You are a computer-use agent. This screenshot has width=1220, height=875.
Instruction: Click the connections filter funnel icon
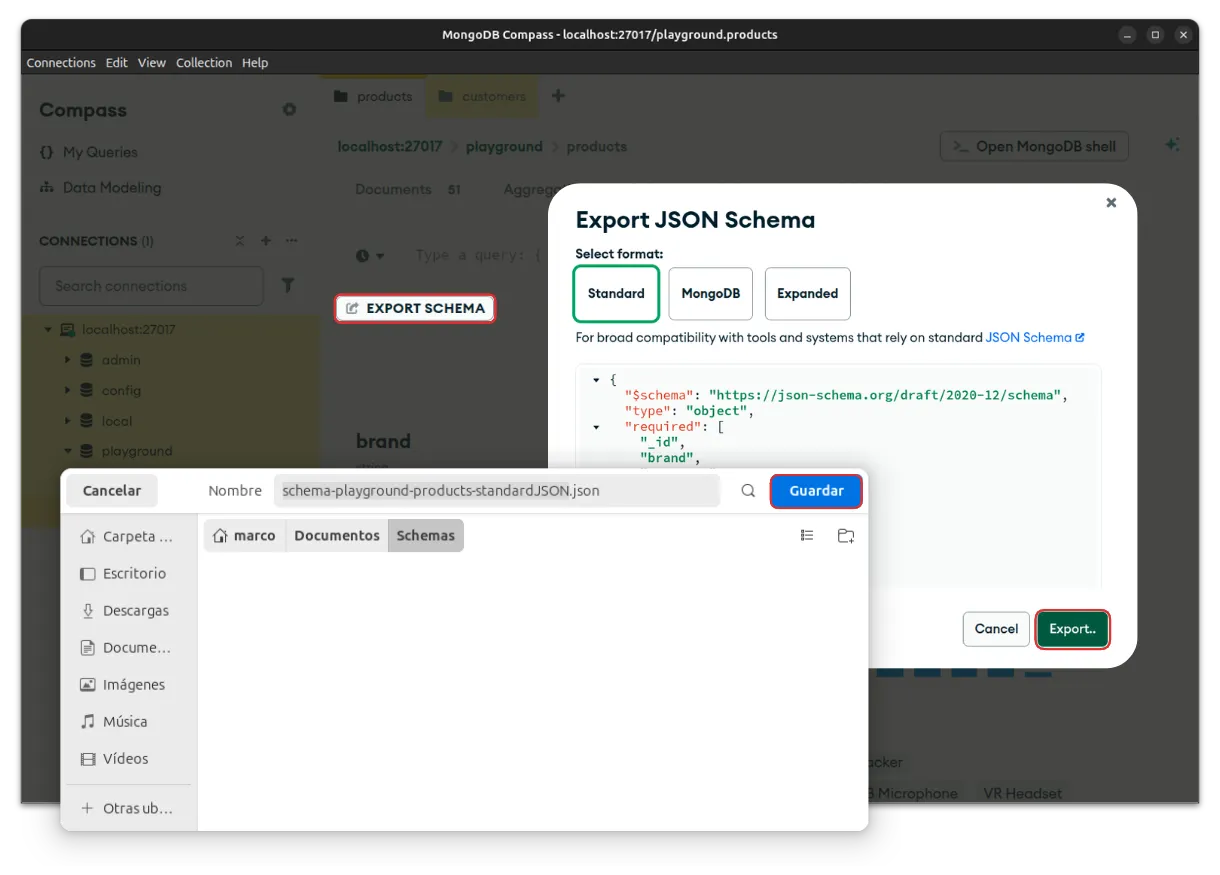[x=288, y=286]
